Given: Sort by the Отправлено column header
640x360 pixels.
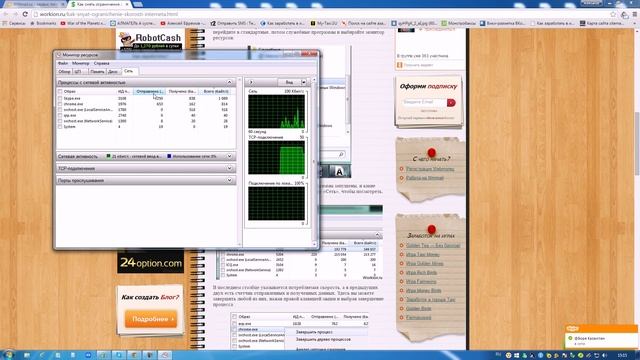Looking at the screenshot, I should pos(149,91).
